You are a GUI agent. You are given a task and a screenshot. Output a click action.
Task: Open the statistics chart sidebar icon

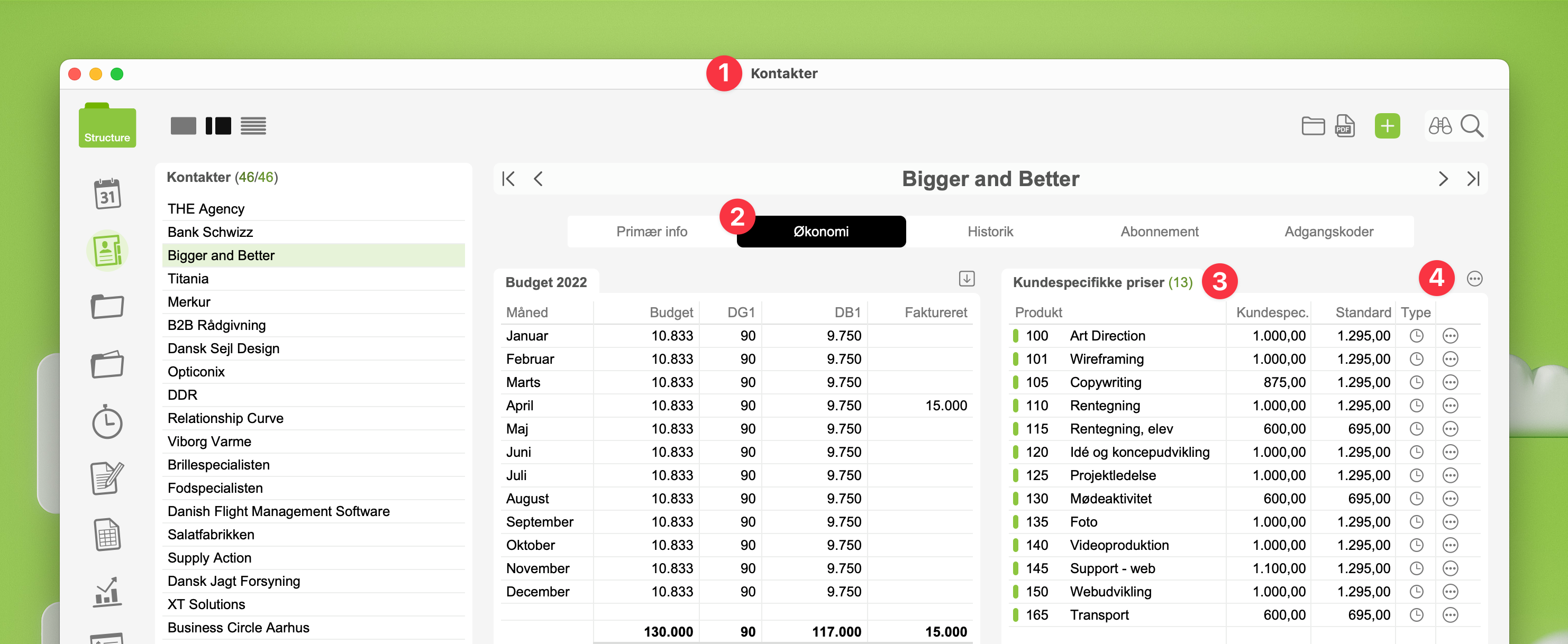point(107,592)
